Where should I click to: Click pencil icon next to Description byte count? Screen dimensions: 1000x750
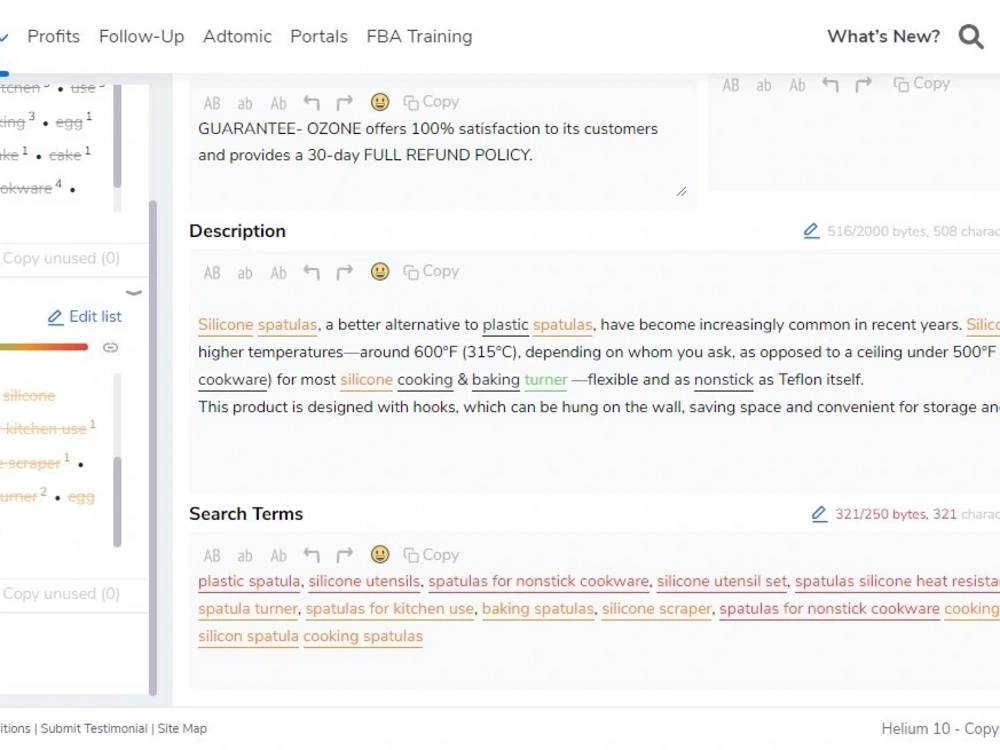[x=811, y=231]
